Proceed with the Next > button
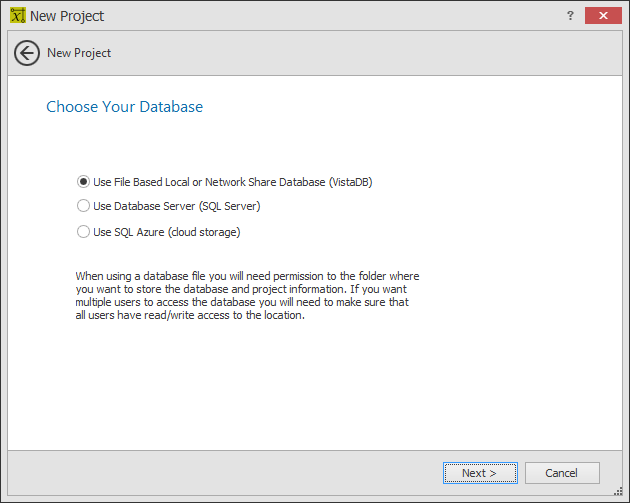Screen dimensions: 630x503 (480, 473)
